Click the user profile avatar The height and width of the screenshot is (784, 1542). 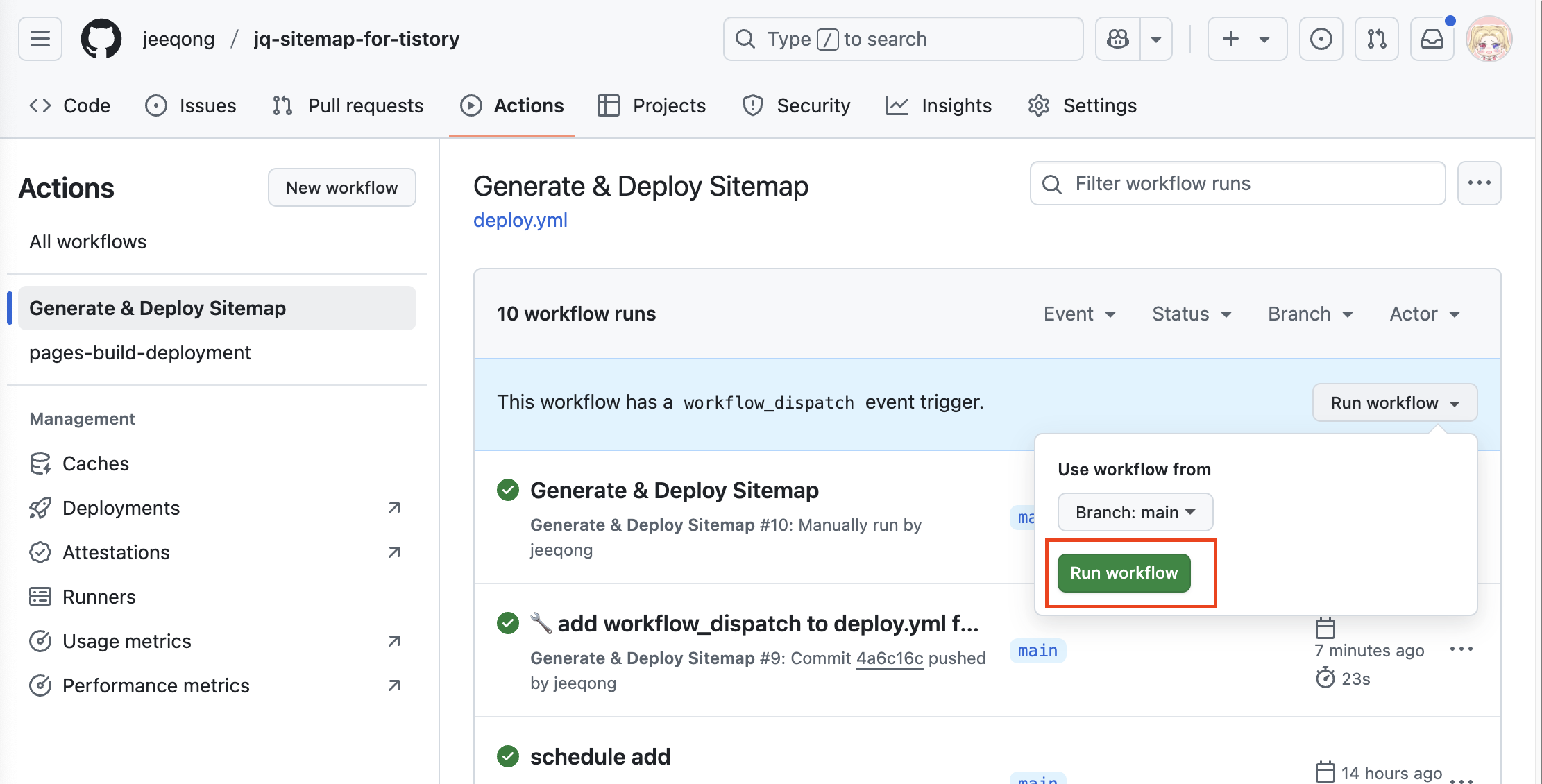click(x=1489, y=39)
